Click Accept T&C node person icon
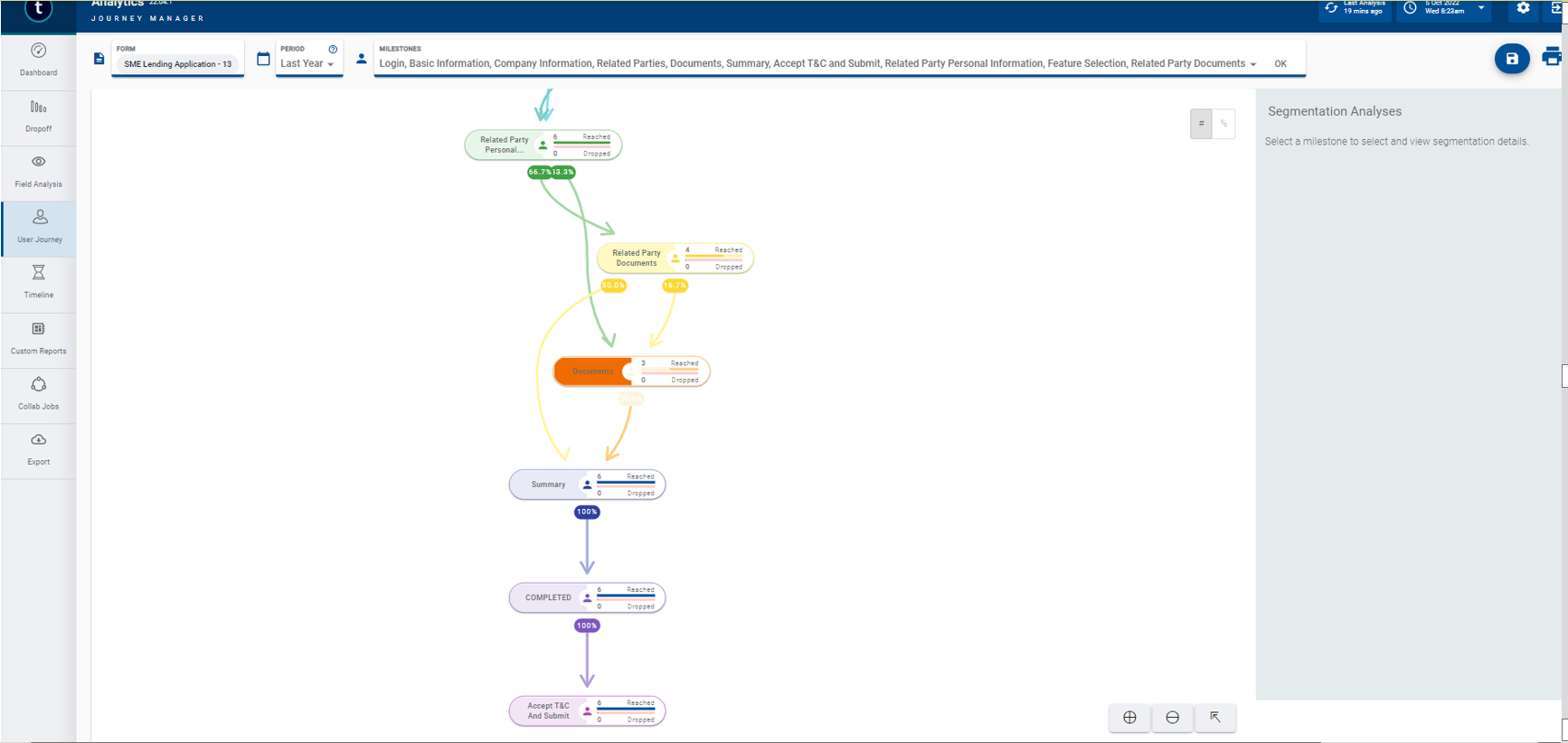This screenshot has height=743, width=1568. (x=587, y=711)
